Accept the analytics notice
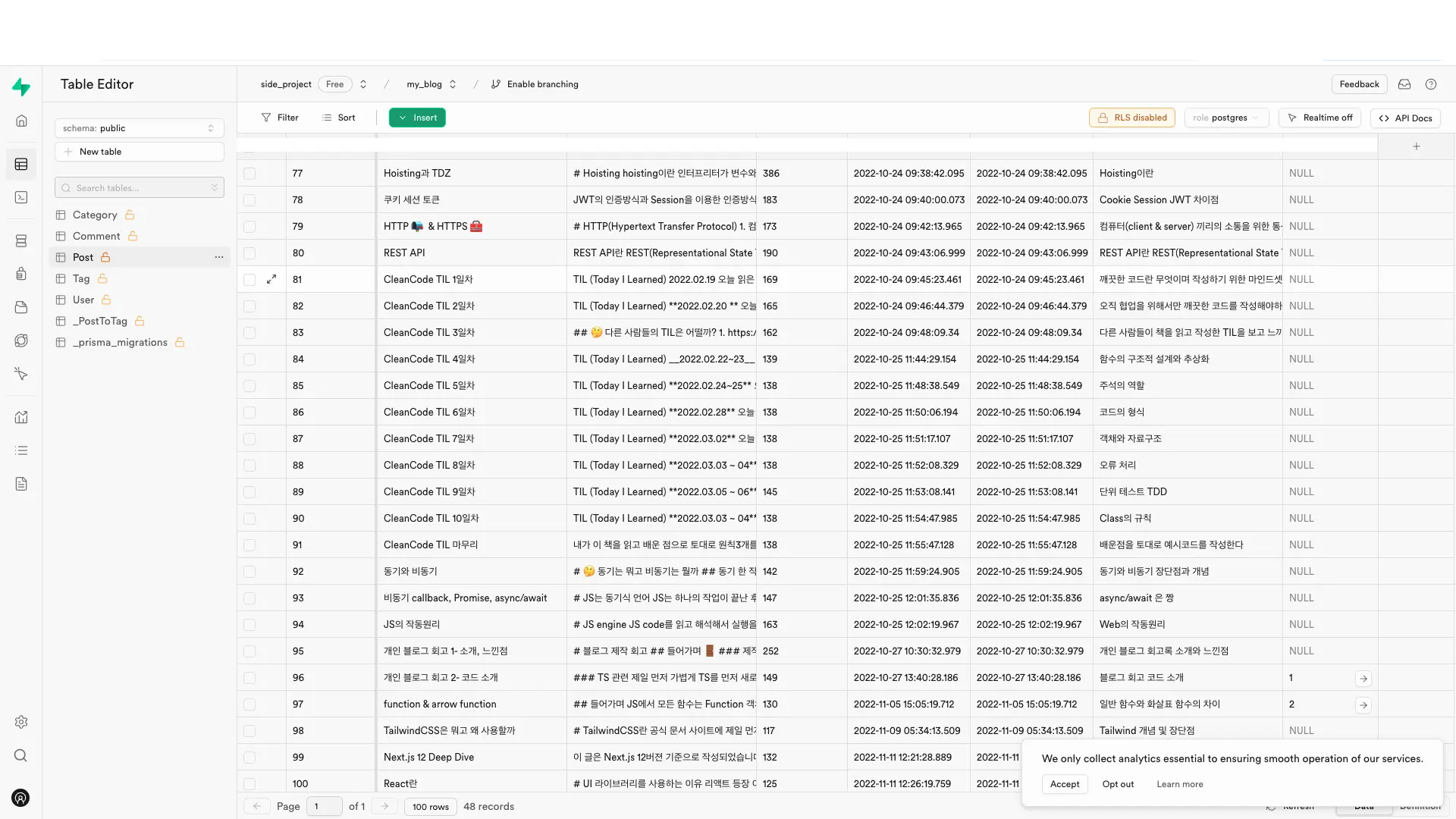 (1064, 784)
